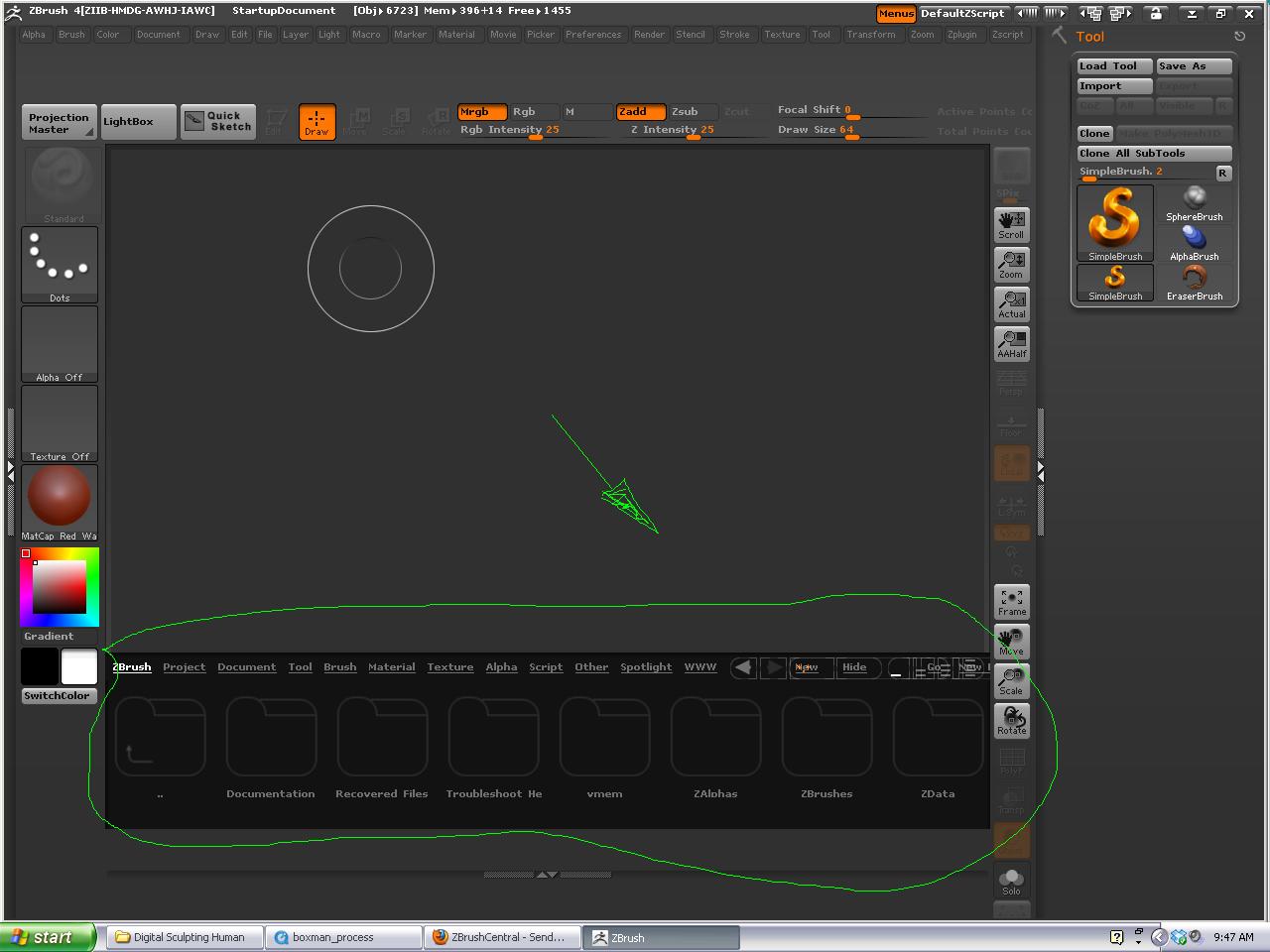Toggle the Mrgb mode
The height and width of the screenshot is (952, 1270).
pyautogui.click(x=481, y=112)
